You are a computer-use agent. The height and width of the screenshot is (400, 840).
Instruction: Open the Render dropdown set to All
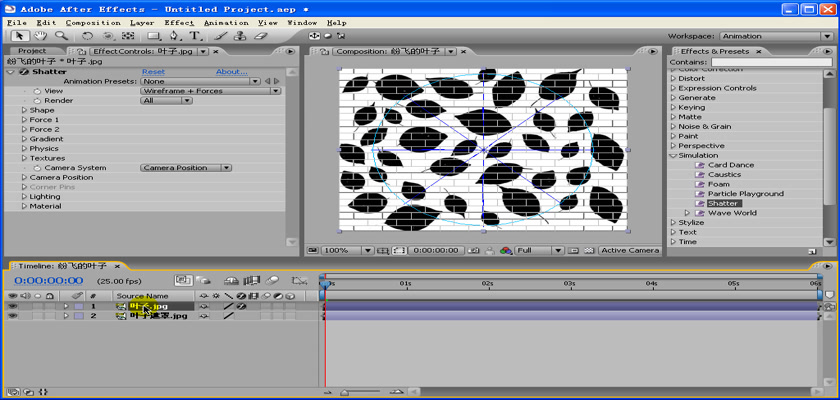pos(166,101)
